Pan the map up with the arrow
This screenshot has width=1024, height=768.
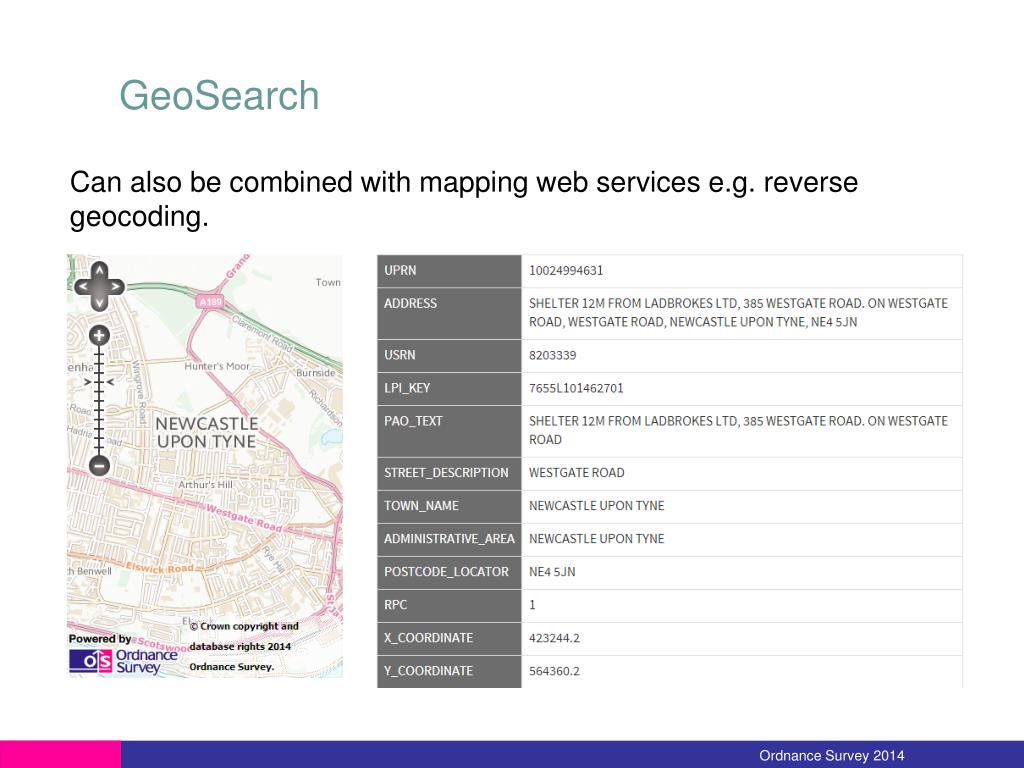tap(99, 270)
